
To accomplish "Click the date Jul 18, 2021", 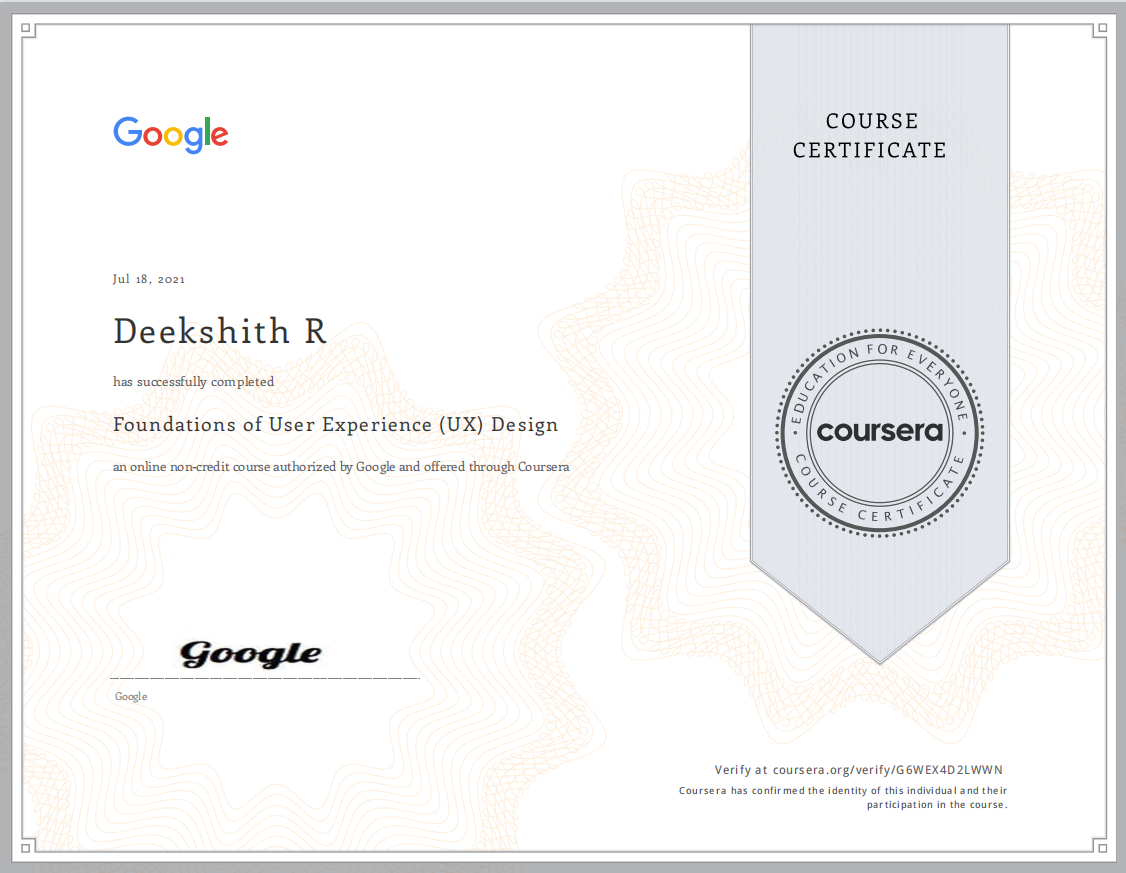I will pos(149,279).
